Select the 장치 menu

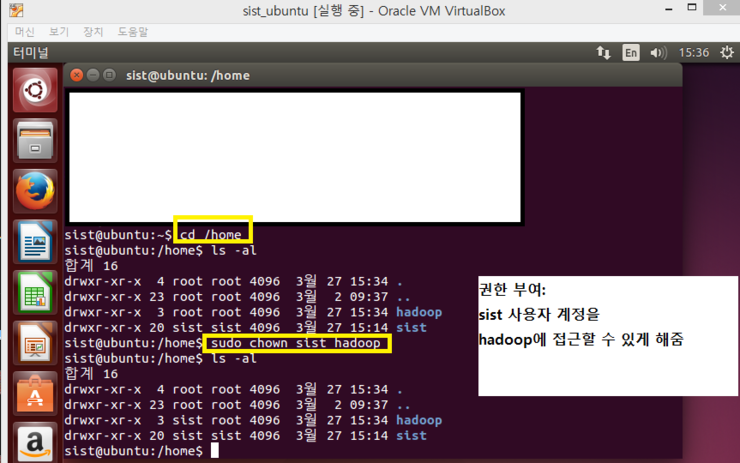coord(93,32)
